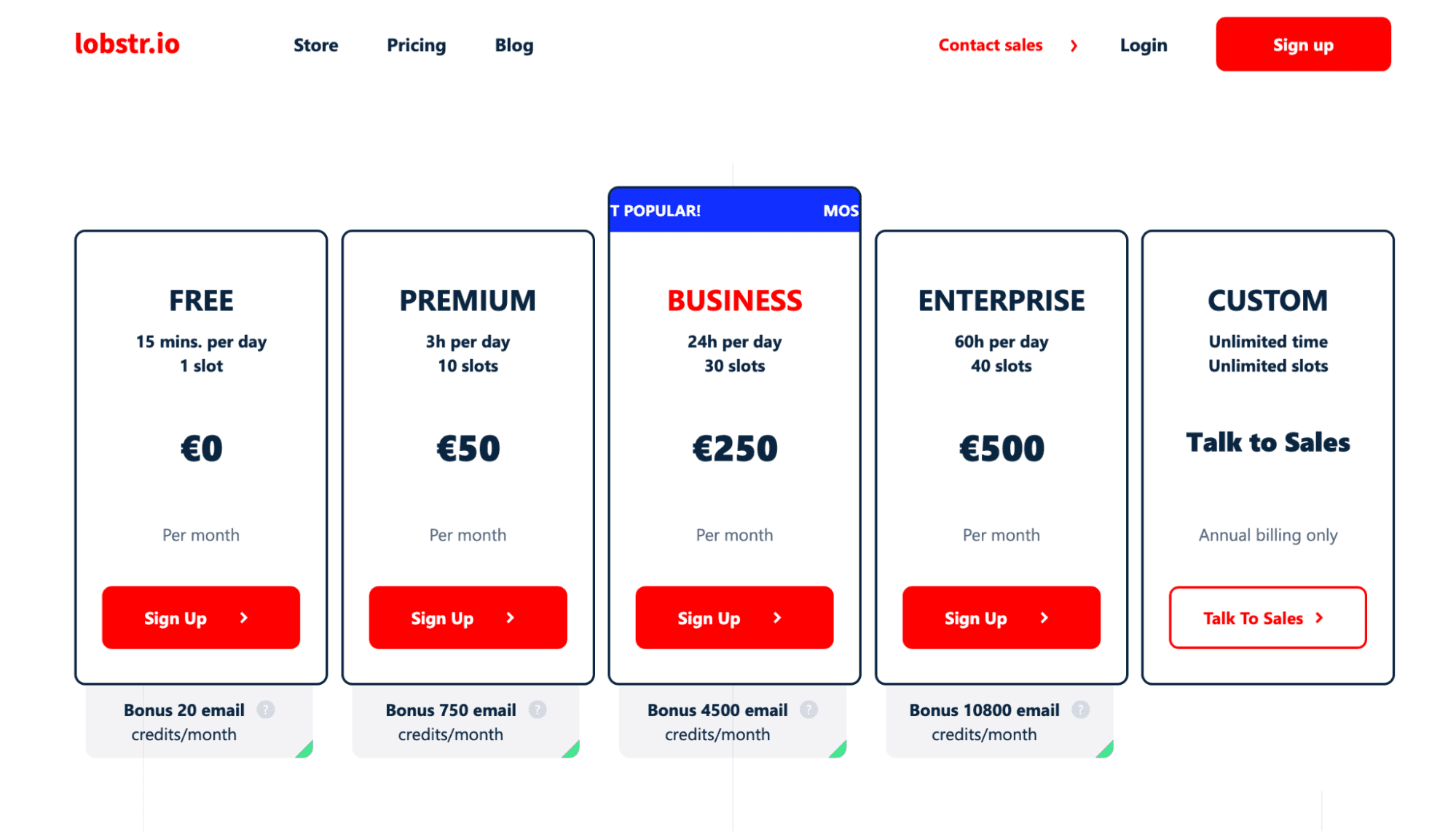The height and width of the screenshot is (832, 1456).
Task: Click the lobstr.io logo
Action: tap(125, 43)
